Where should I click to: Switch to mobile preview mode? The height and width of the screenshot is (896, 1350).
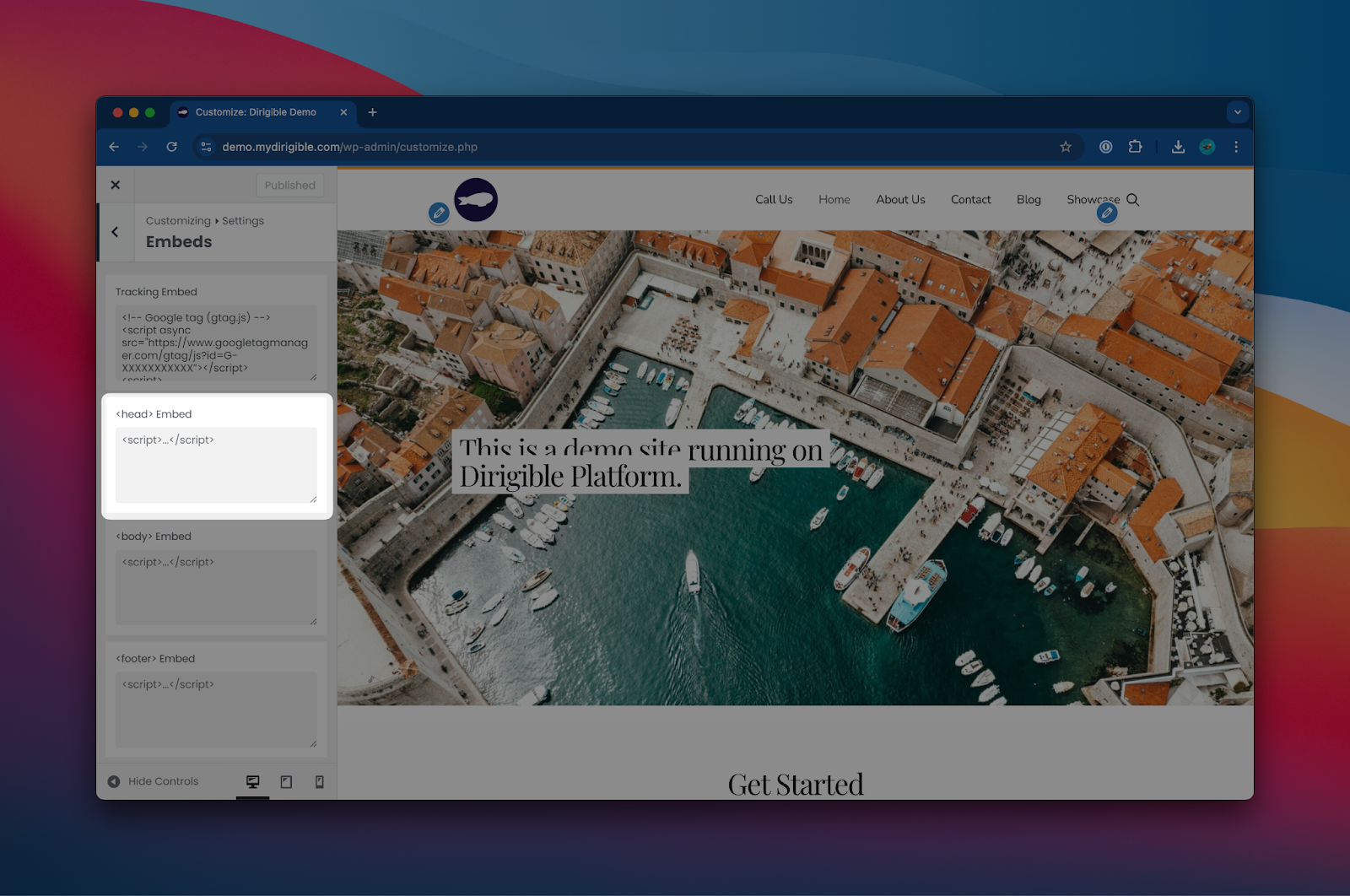coord(320,782)
